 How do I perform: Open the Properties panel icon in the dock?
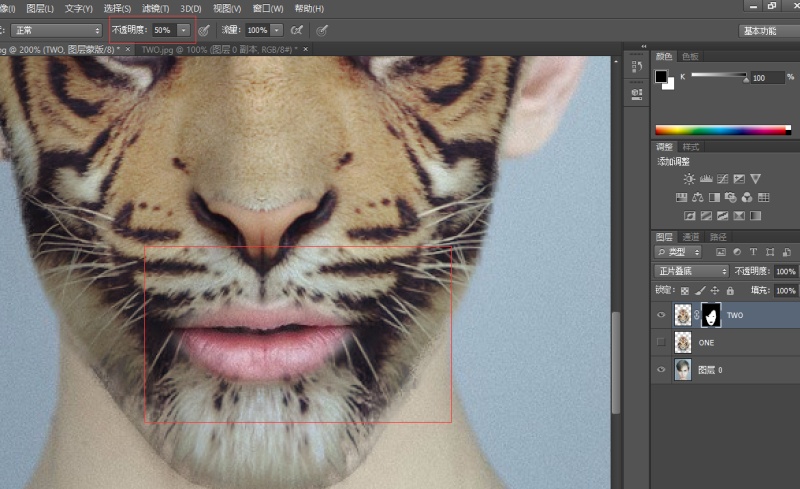click(x=637, y=94)
